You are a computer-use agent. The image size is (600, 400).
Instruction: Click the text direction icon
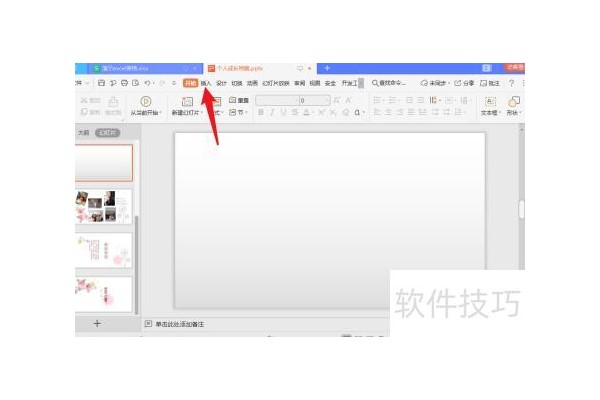pyautogui.click(x=435, y=100)
